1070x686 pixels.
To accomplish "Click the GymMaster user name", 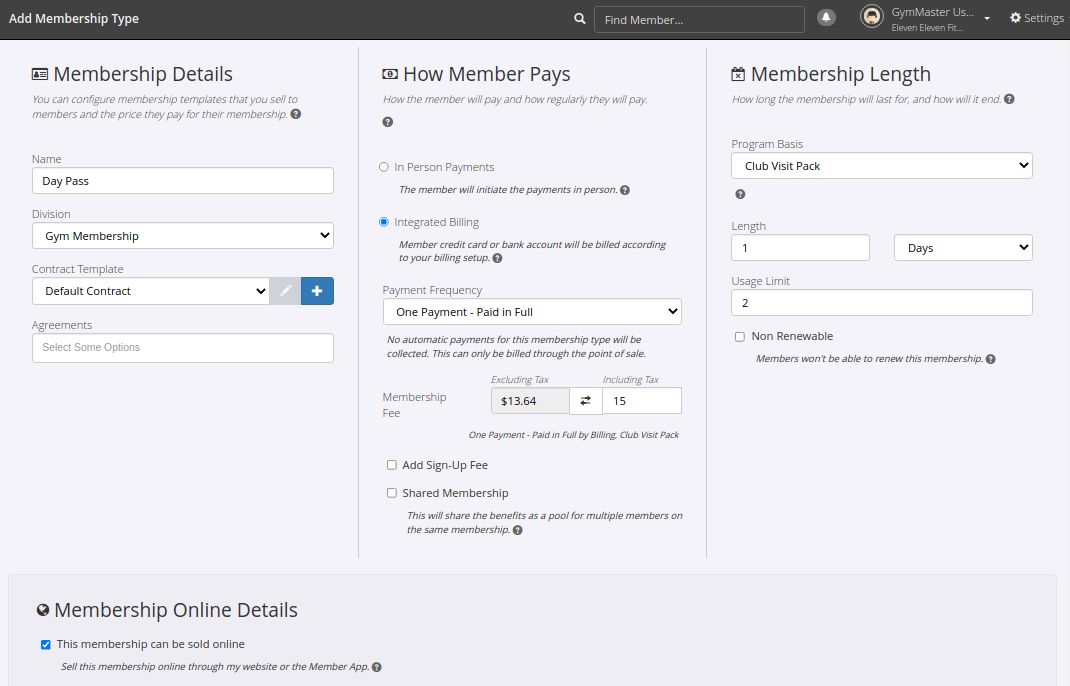I will click(x=932, y=12).
